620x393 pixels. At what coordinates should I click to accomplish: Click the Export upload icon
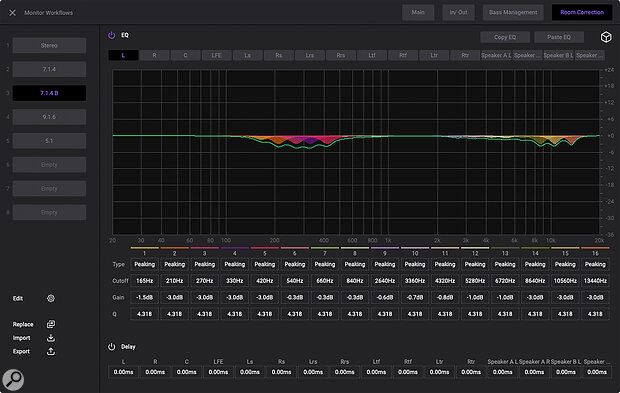coord(51,351)
